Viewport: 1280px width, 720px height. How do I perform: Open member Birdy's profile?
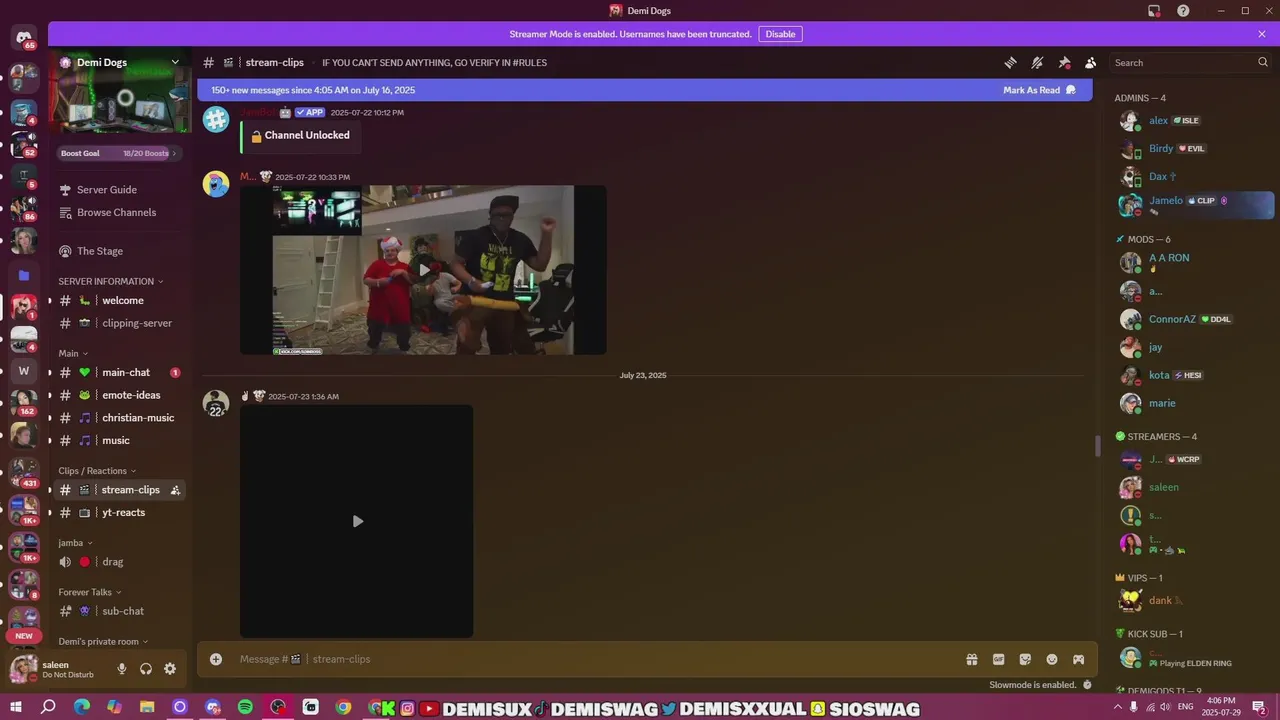(x=1195, y=148)
